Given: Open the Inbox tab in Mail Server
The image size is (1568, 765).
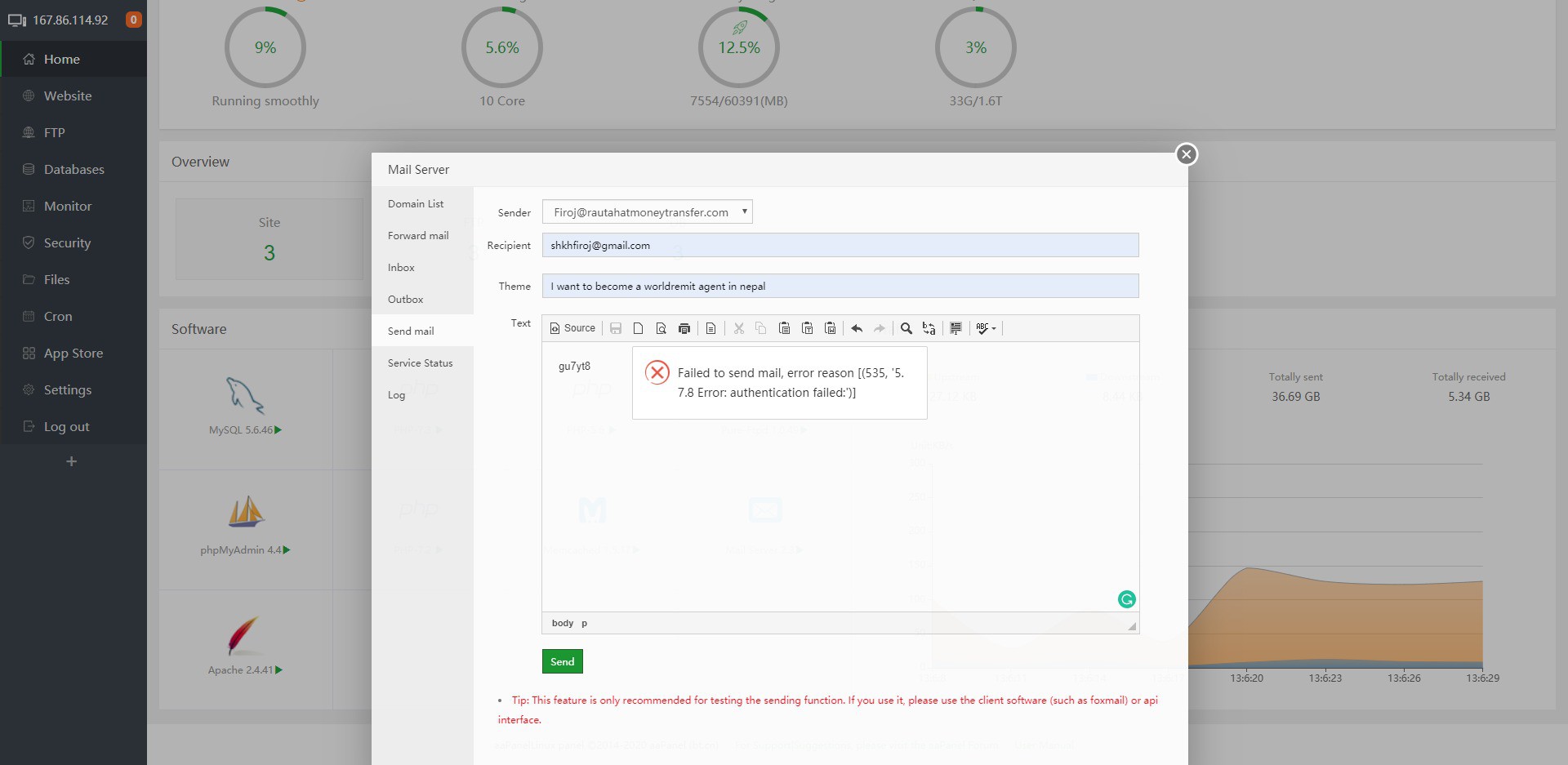Looking at the screenshot, I should 401,268.
